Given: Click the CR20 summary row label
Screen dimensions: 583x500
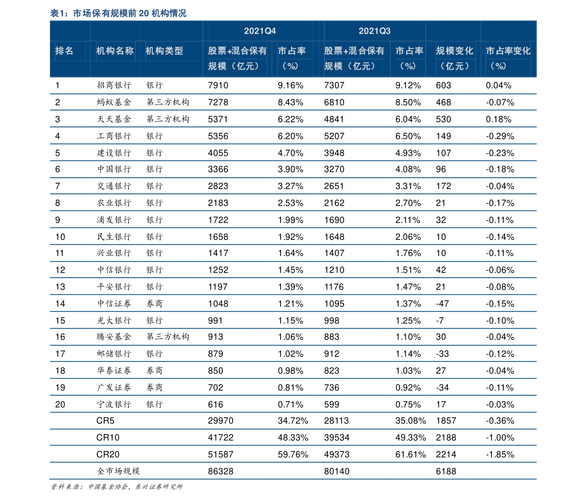Looking at the screenshot, I should tap(108, 454).
